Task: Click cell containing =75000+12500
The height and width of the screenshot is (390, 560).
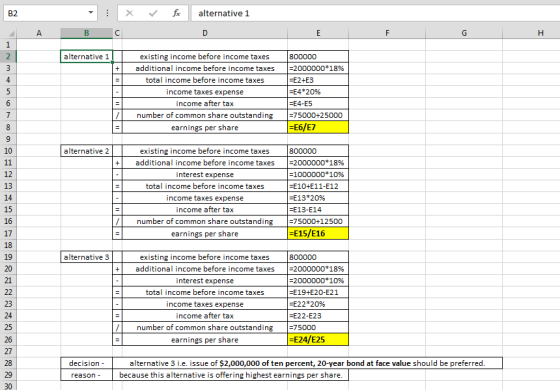Action: click(x=318, y=221)
